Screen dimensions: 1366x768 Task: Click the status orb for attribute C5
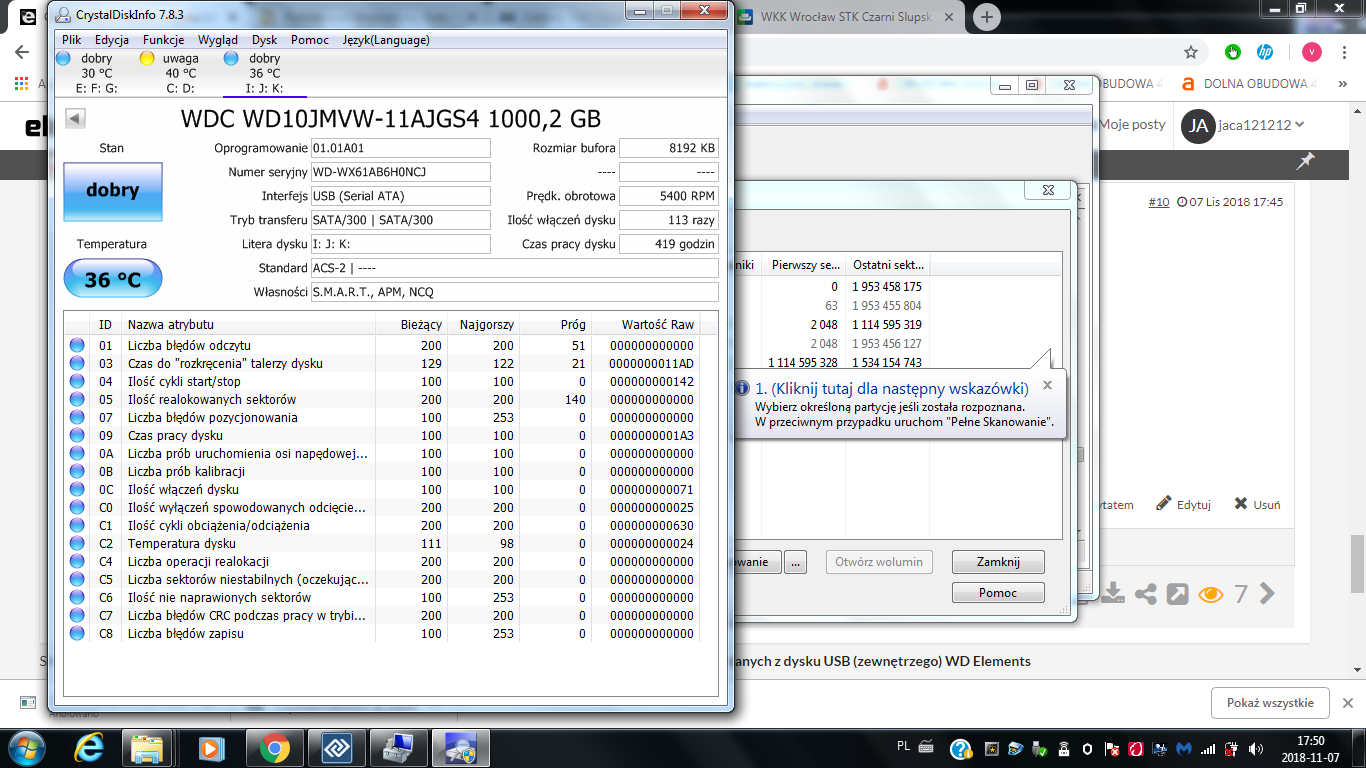(x=77, y=579)
